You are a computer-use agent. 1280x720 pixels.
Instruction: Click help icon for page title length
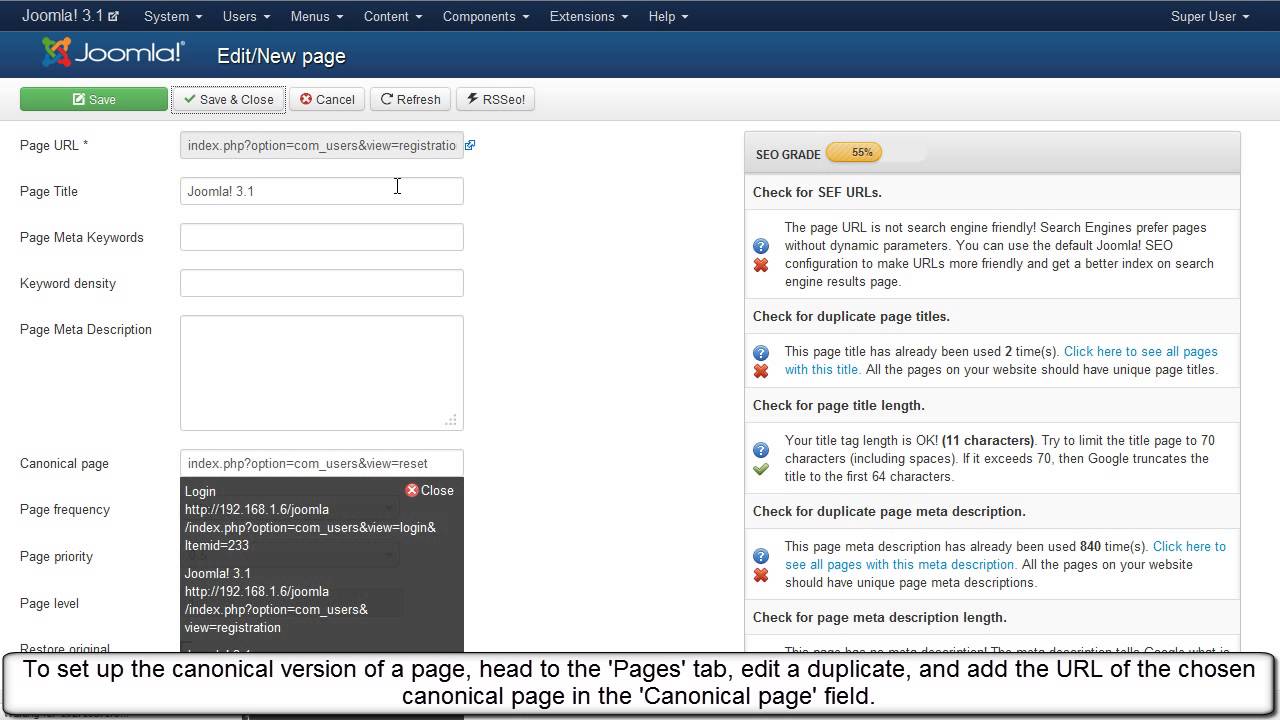(761, 450)
